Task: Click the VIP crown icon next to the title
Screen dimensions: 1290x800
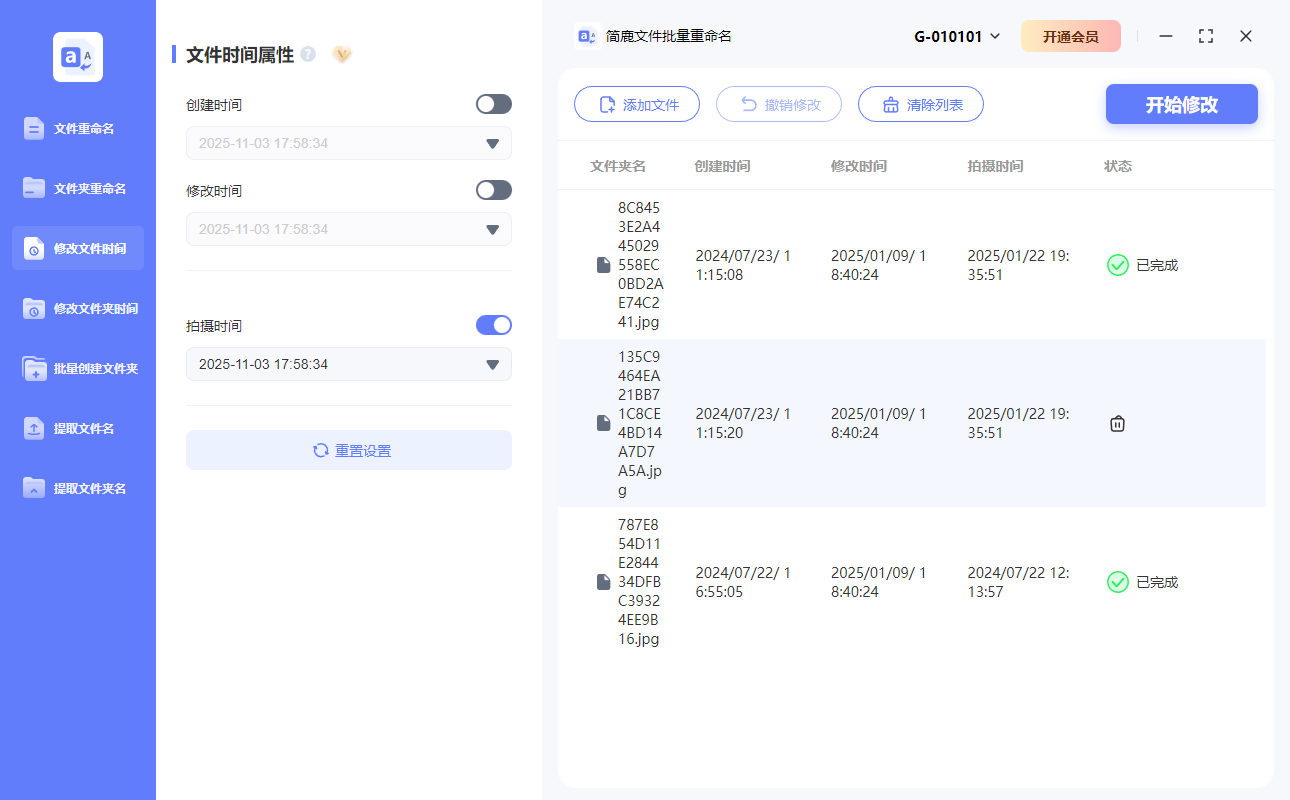Action: (x=342, y=54)
